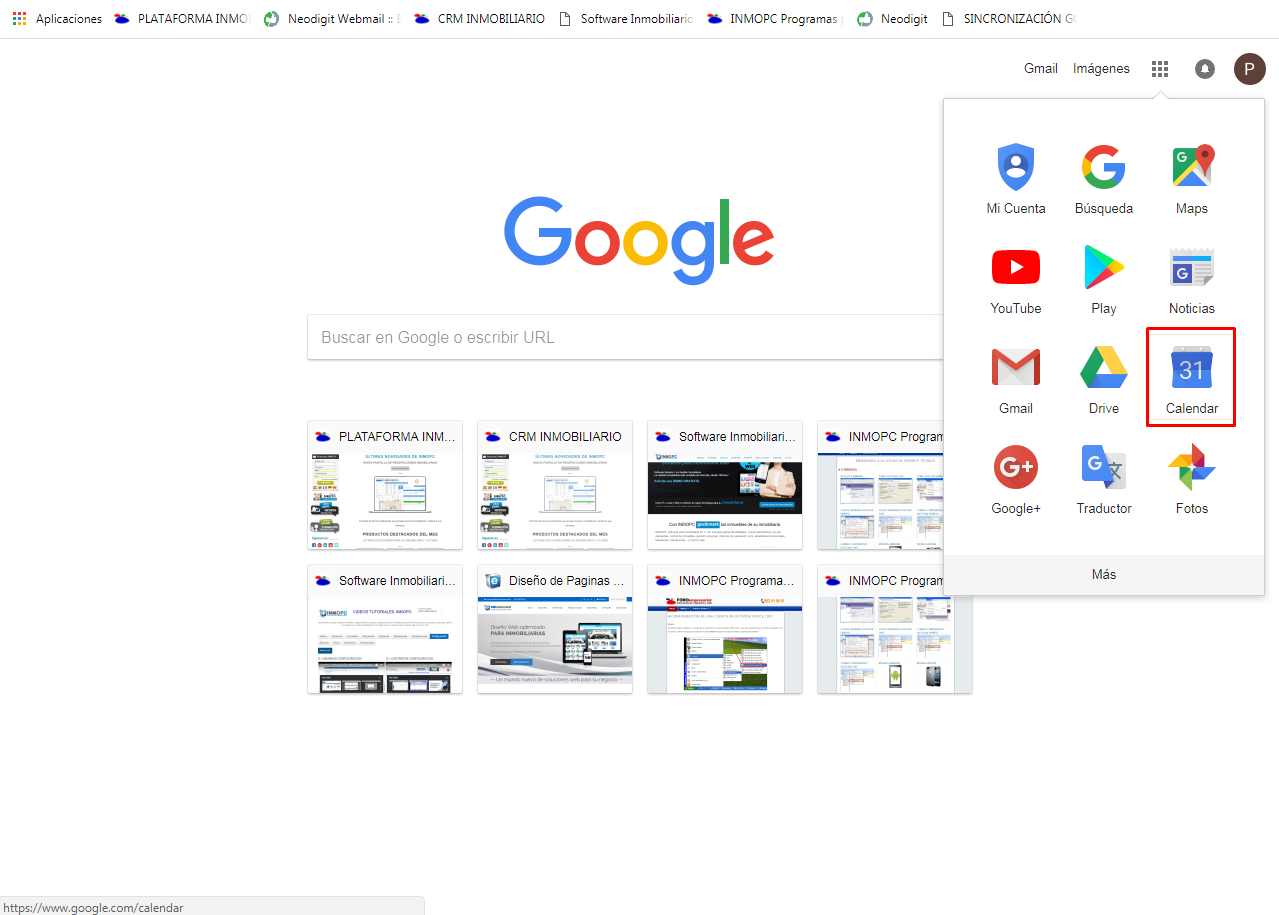Screen dimensions: 1279x915
Task: Close the Google apps grid launcher
Action: [1160, 69]
